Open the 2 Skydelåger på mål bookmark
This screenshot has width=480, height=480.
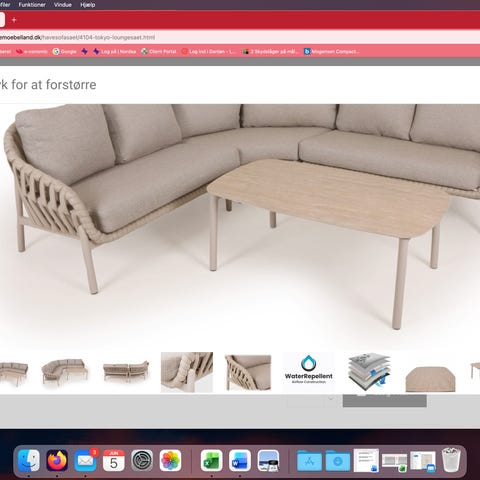270,51
